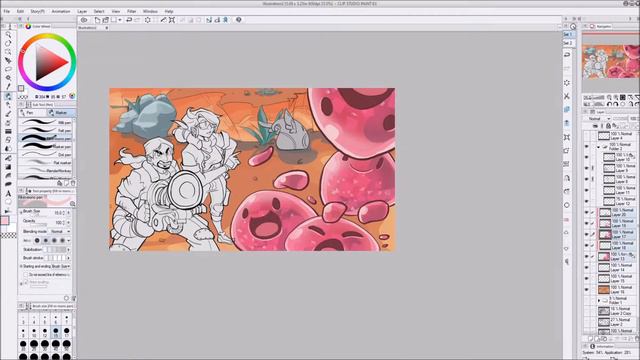This screenshot has height=360, width=640.
Task: Select the highlighted Pen tool in toolbox
Action: [8, 96]
